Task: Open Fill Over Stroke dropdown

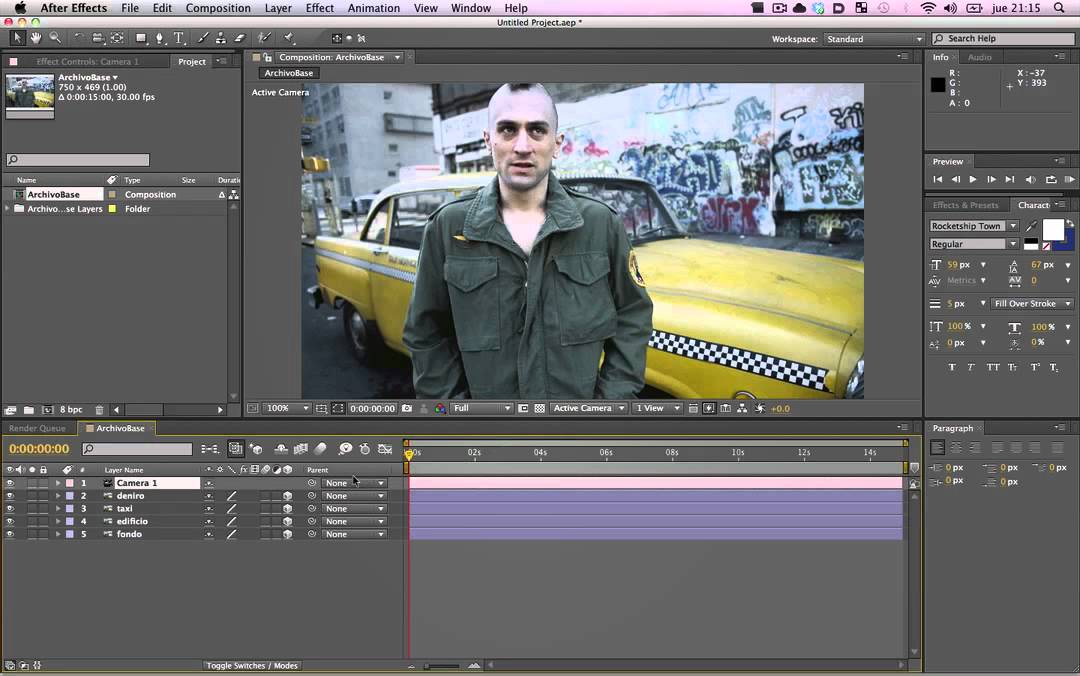Action: coord(1032,303)
